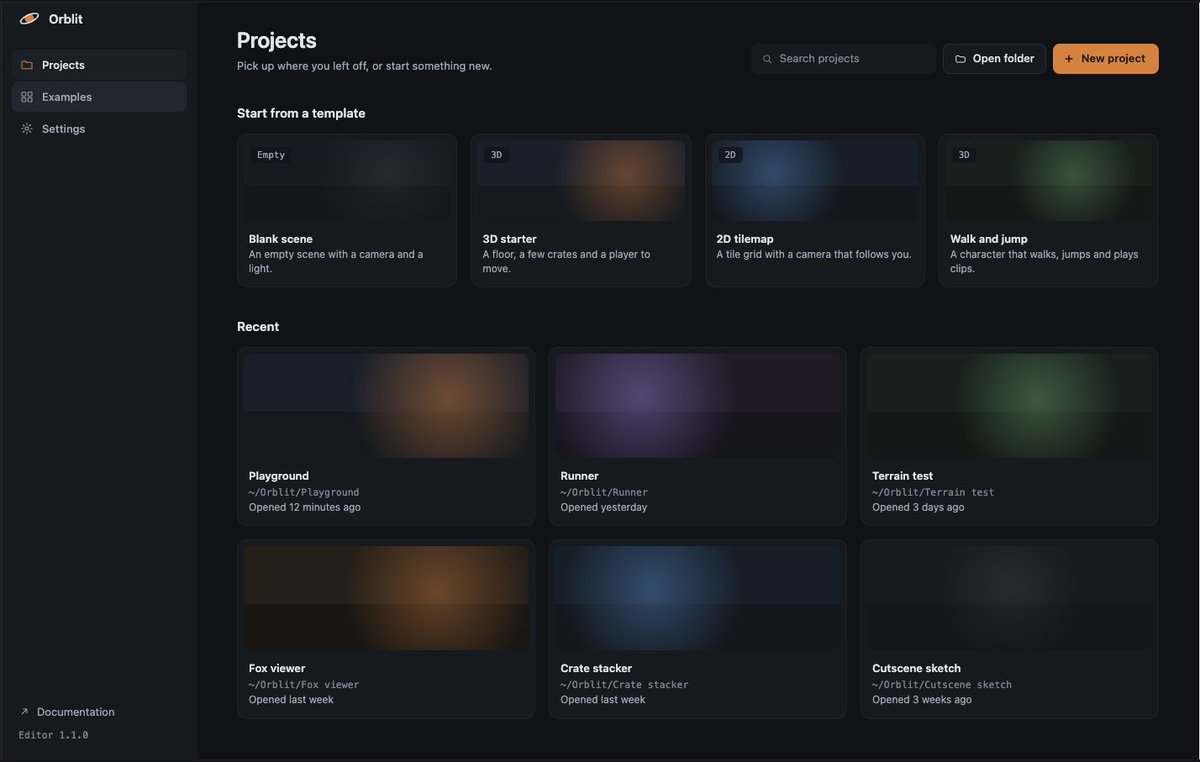Screen dimensions: 1200x762
Task: Click the Cutscene sketch project title
Action: point(917,668)
